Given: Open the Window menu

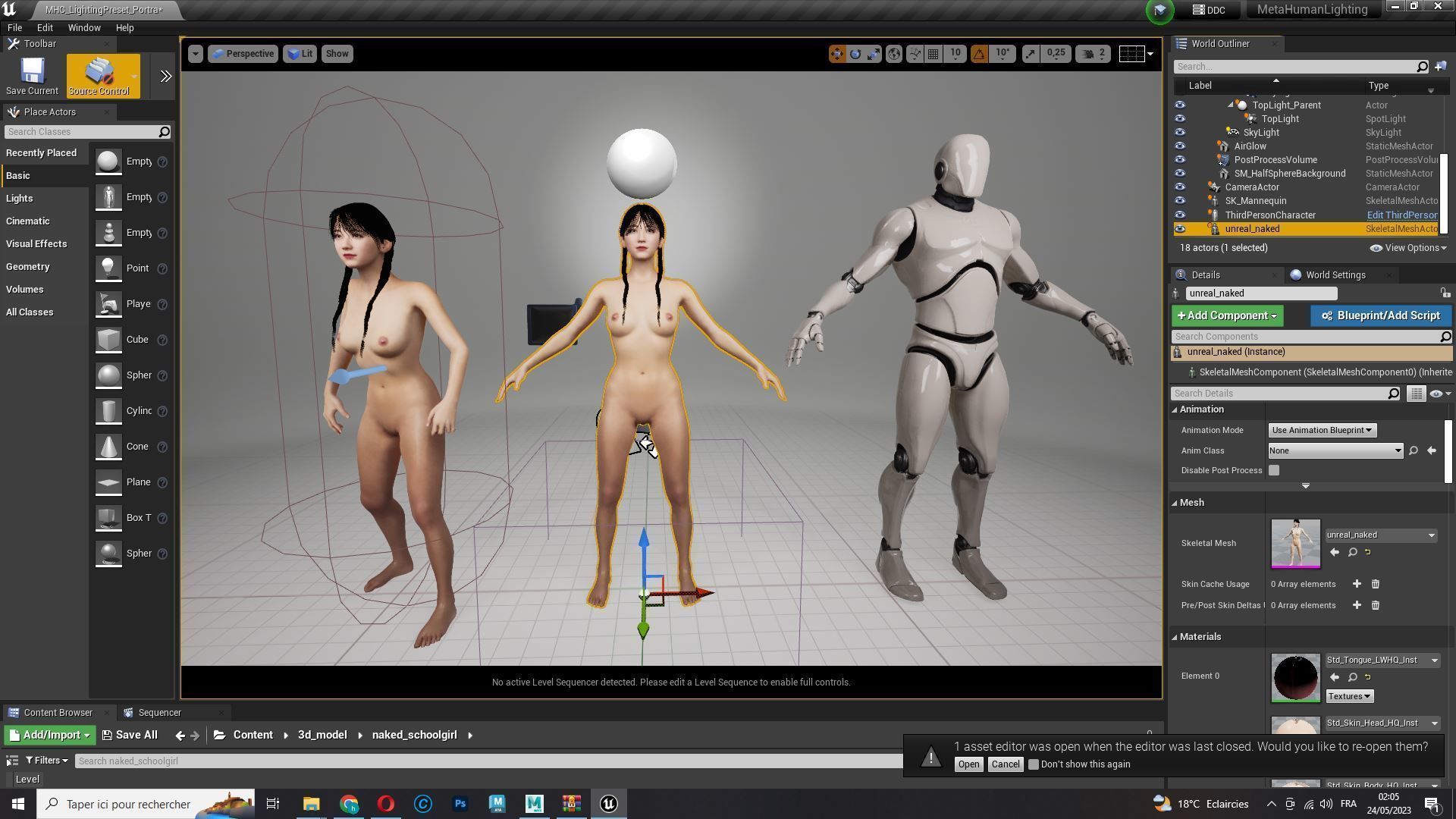Looking at the screenshot, I should point(83,27).
